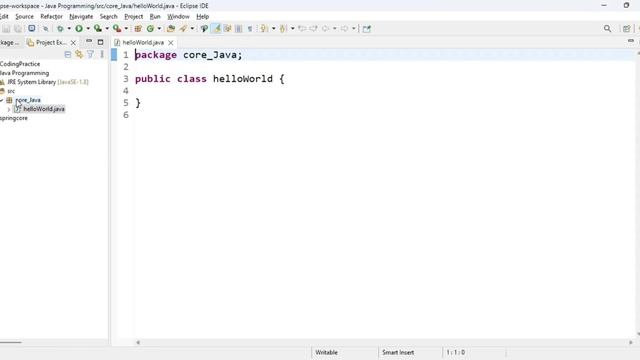Click the Back navigation arrow
The width and height of the screenshot is (640, 360).
(x=325, y=29)
